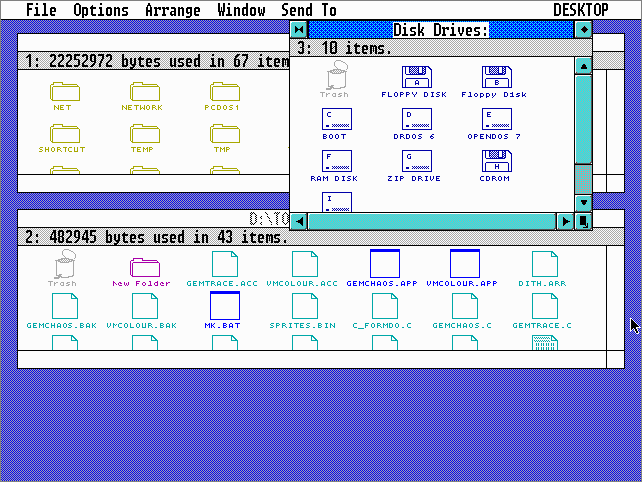Click the Disk Drives scroll down arrow
Screen dimensions: 642x482
583,200
